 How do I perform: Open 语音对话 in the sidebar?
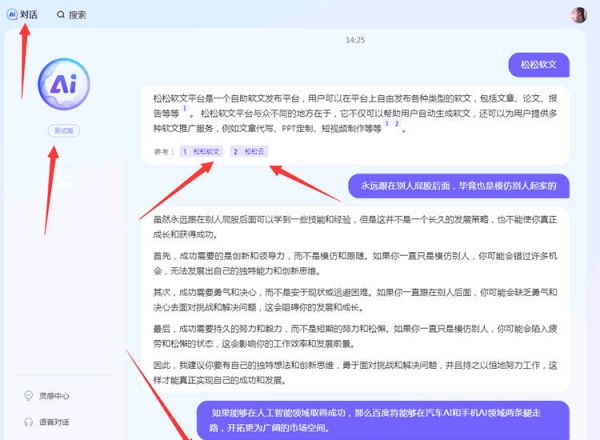(54, 422)
